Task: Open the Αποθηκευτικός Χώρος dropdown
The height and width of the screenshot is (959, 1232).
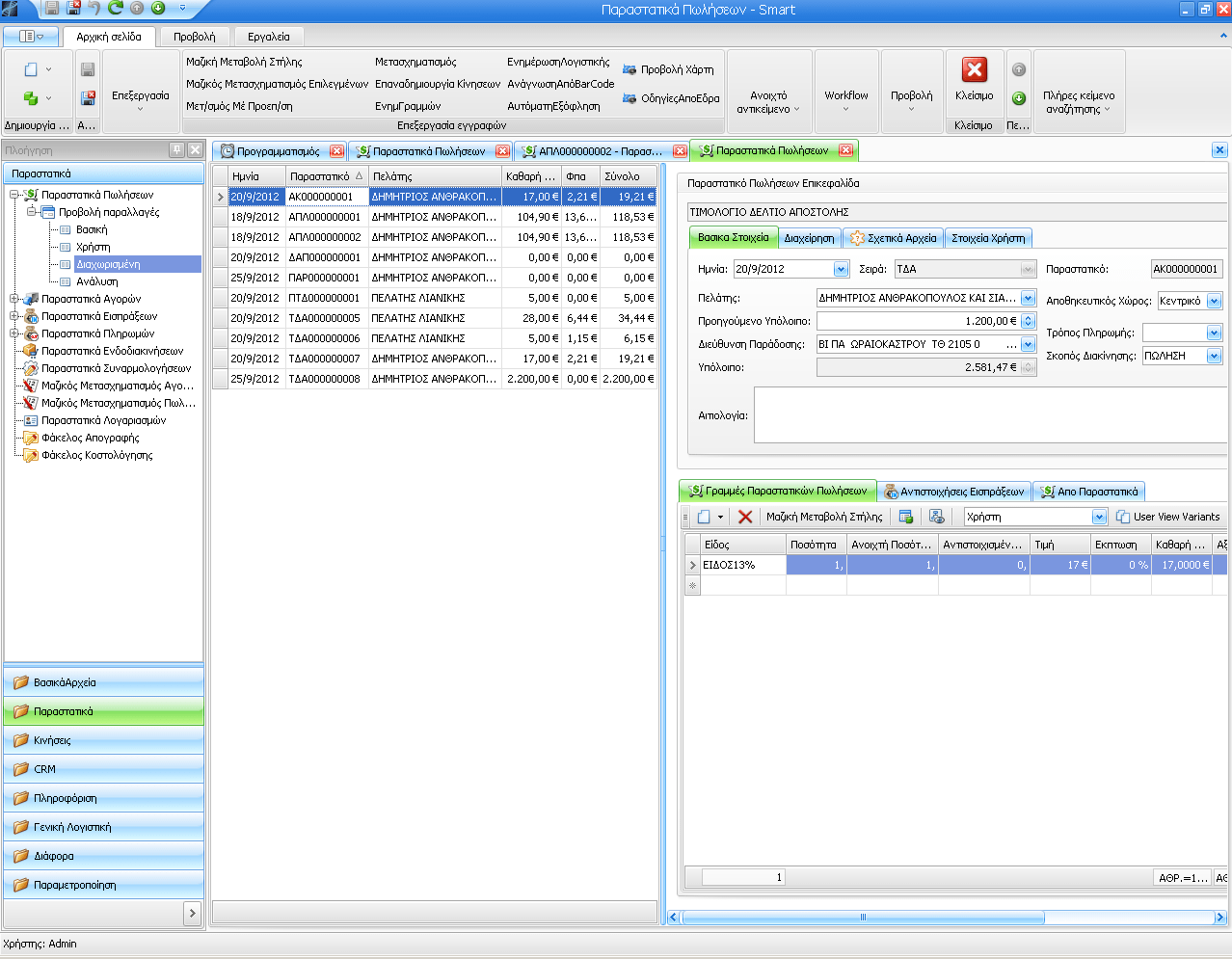Action: 1214,301
